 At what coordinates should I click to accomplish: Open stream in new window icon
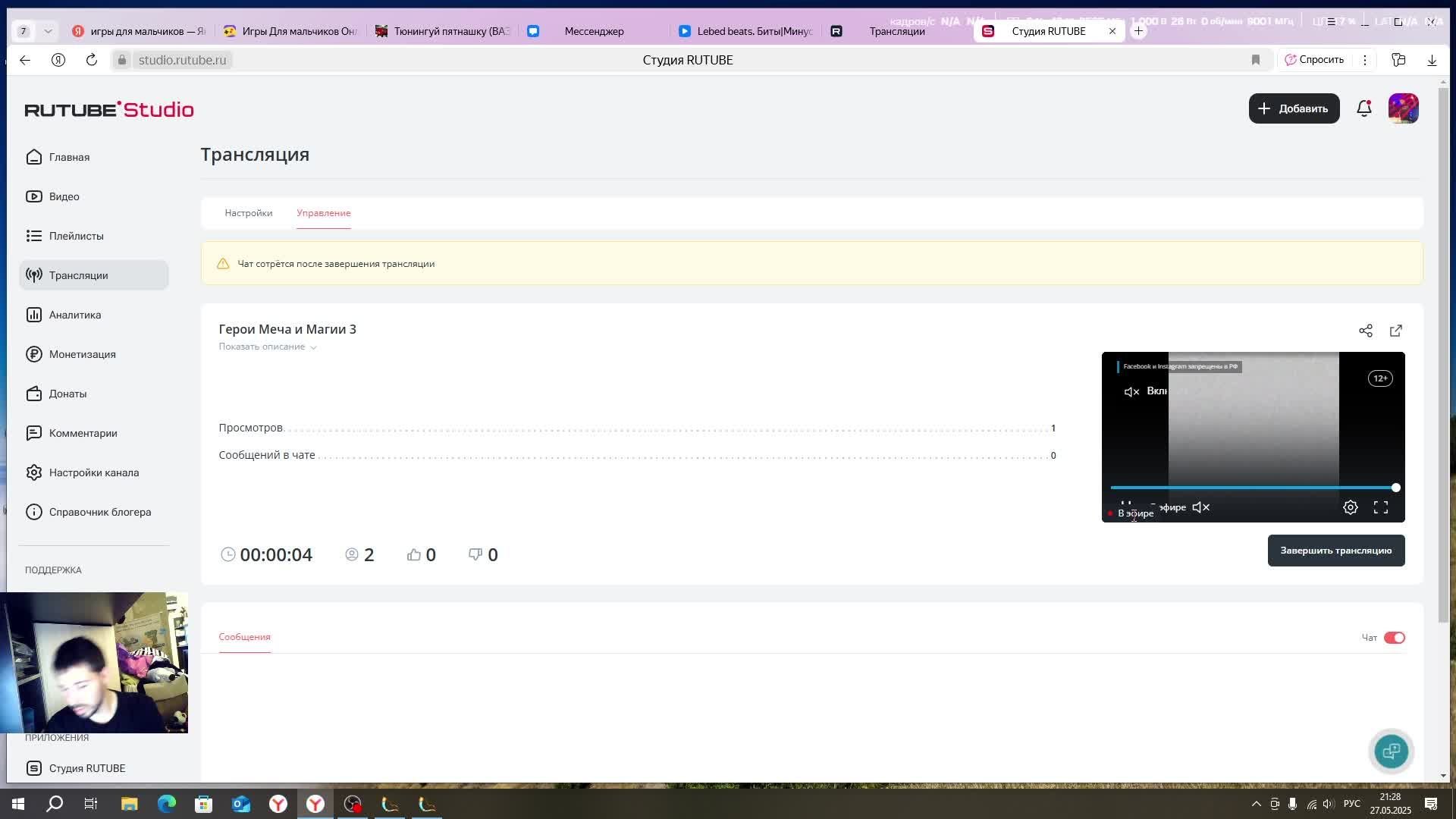point(1395,331)
